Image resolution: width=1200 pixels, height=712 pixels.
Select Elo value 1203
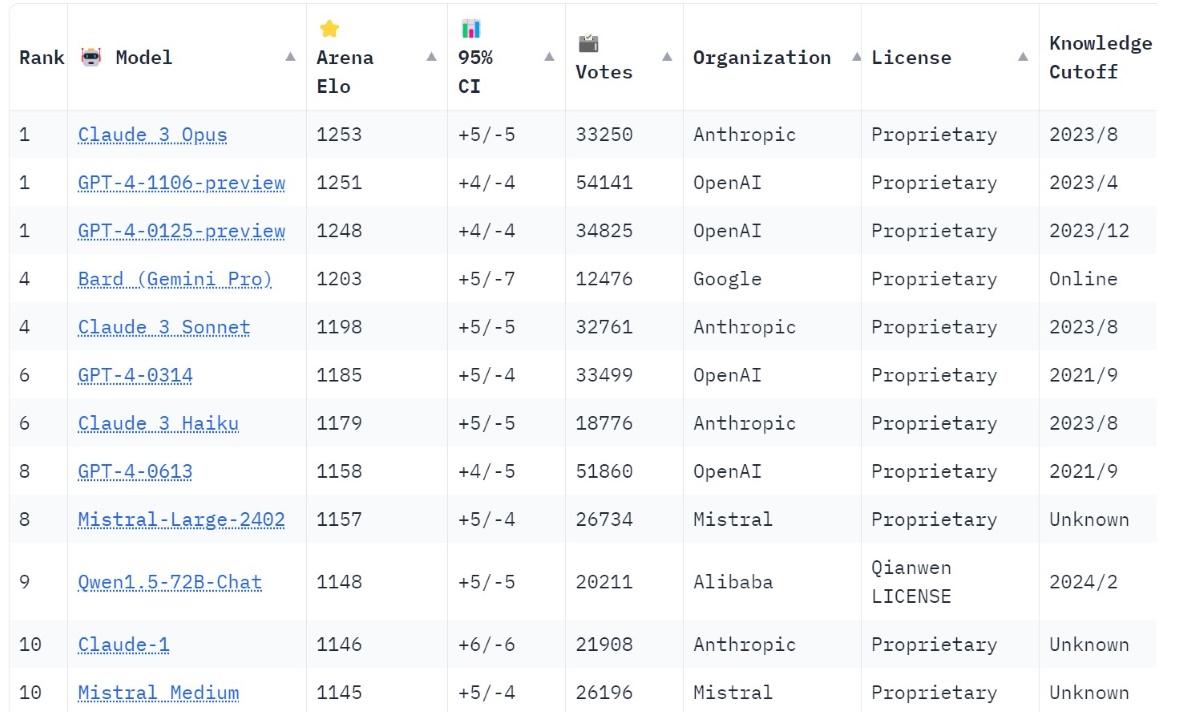(339, 279)
